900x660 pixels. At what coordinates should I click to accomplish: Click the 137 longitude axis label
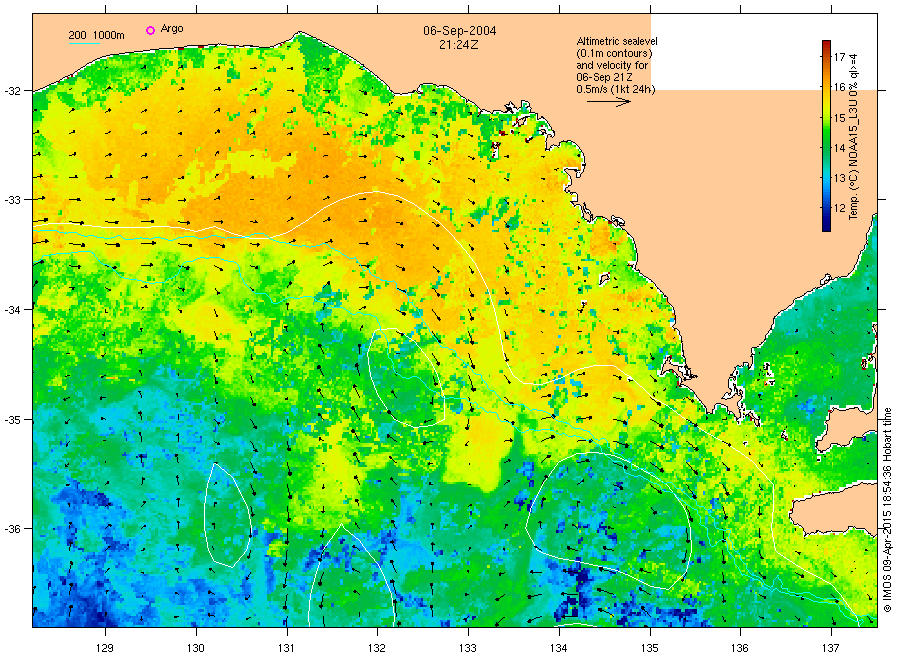(x=831, y=649)
